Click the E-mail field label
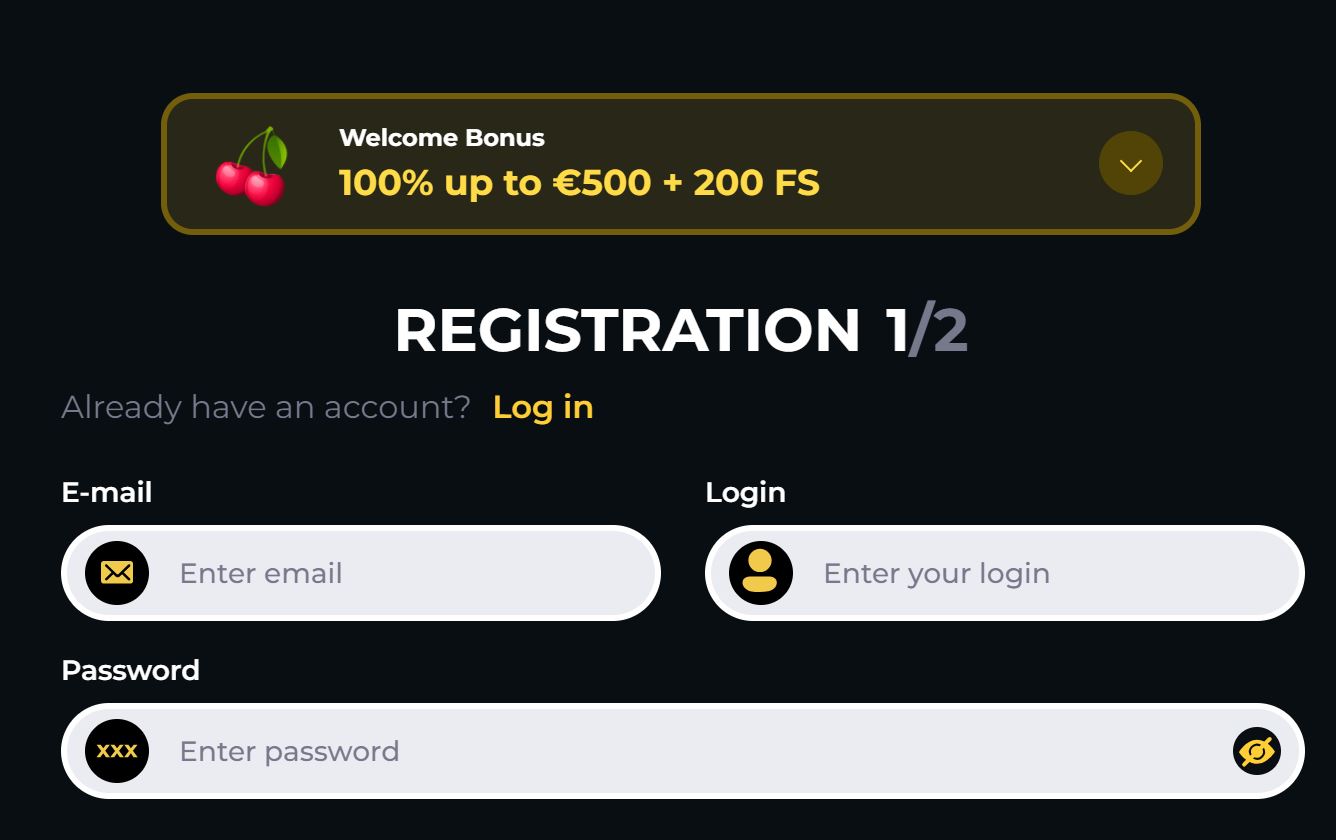The width and height of the screenshot is (1336, 840). [107, 492]
